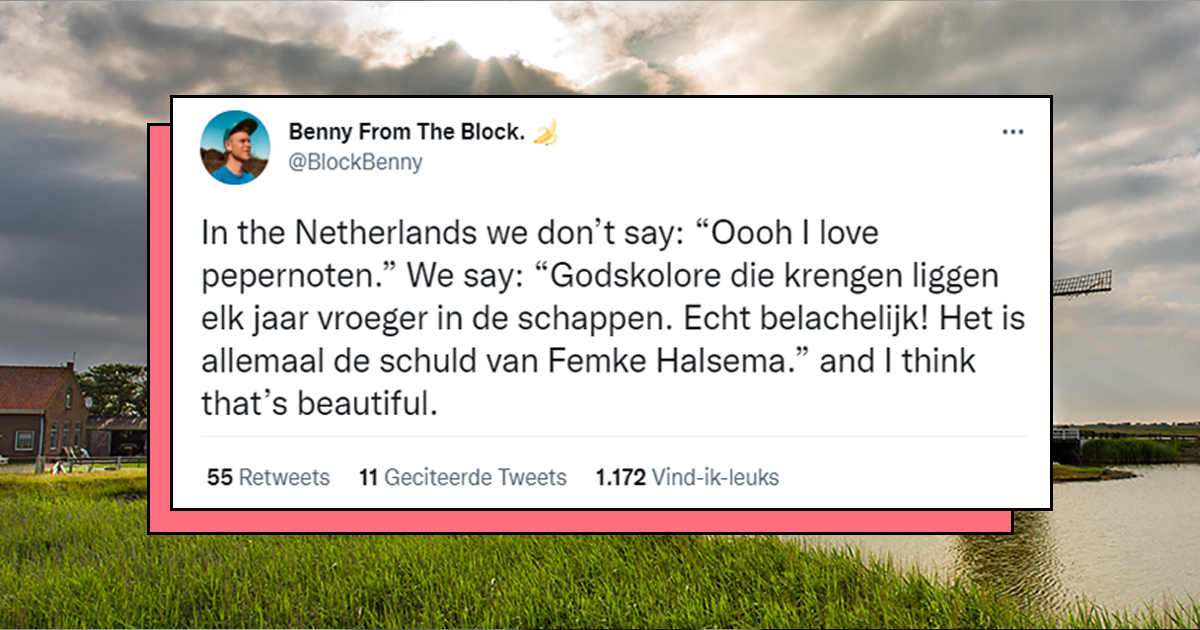This screenshot has height=630, width=1200.
Task: Click Benny's profile avatar photo
Action: pos(235,148)
